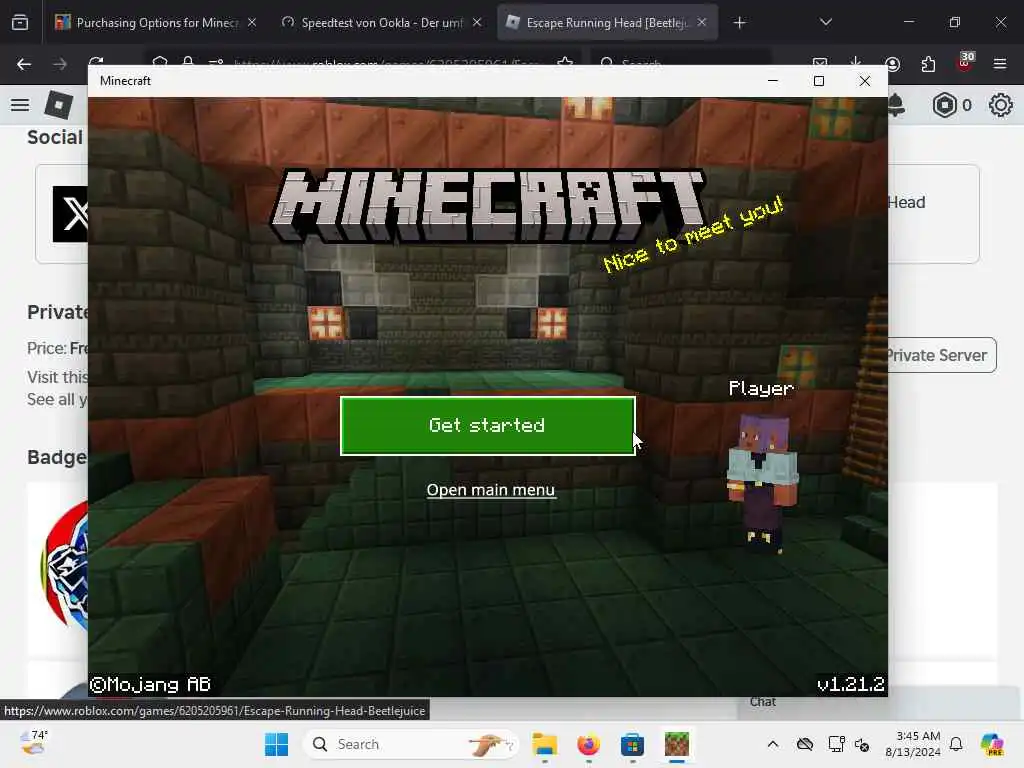Expand the list all tabs dropdown

pyautogui.click(x=825, y=23)
